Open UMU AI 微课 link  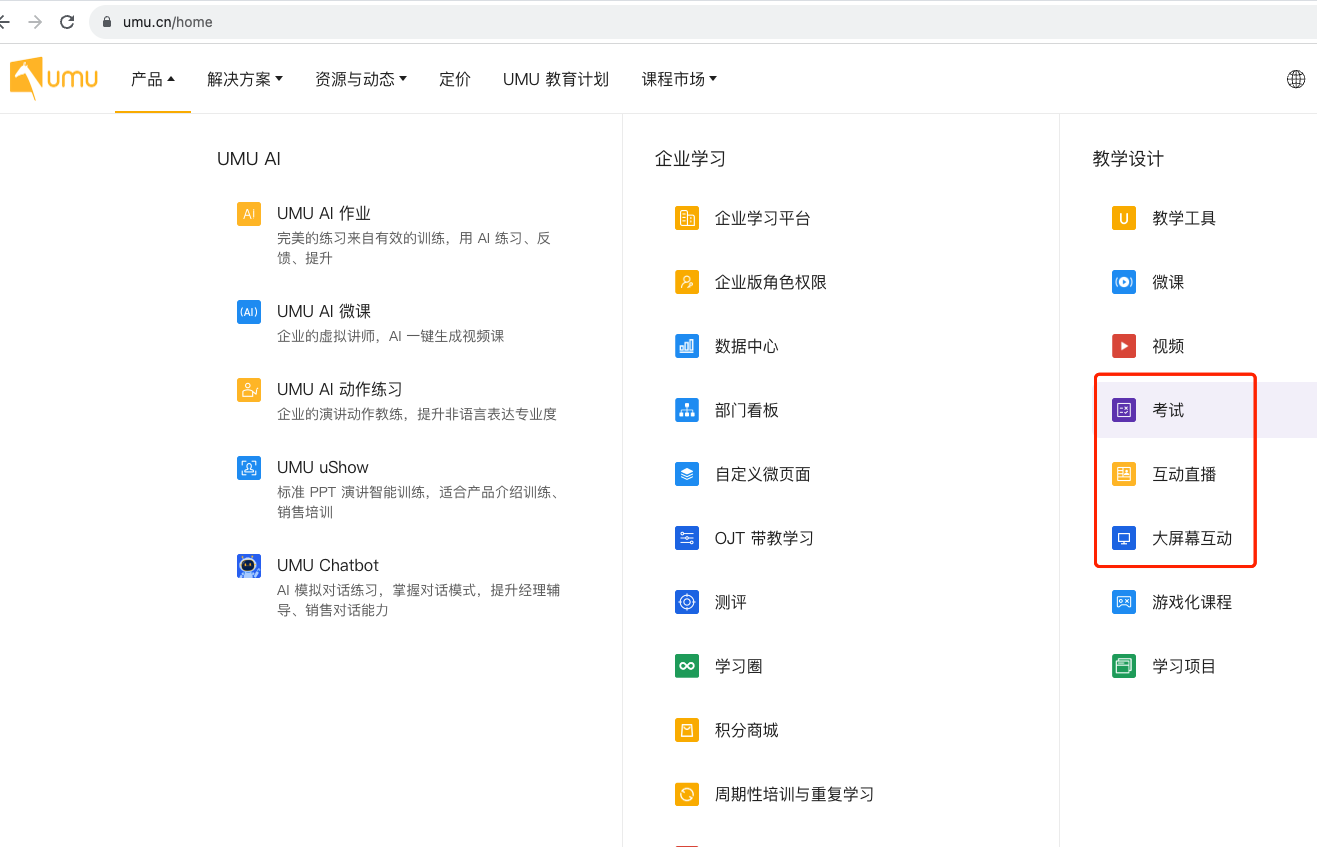(x=324, y=311)
